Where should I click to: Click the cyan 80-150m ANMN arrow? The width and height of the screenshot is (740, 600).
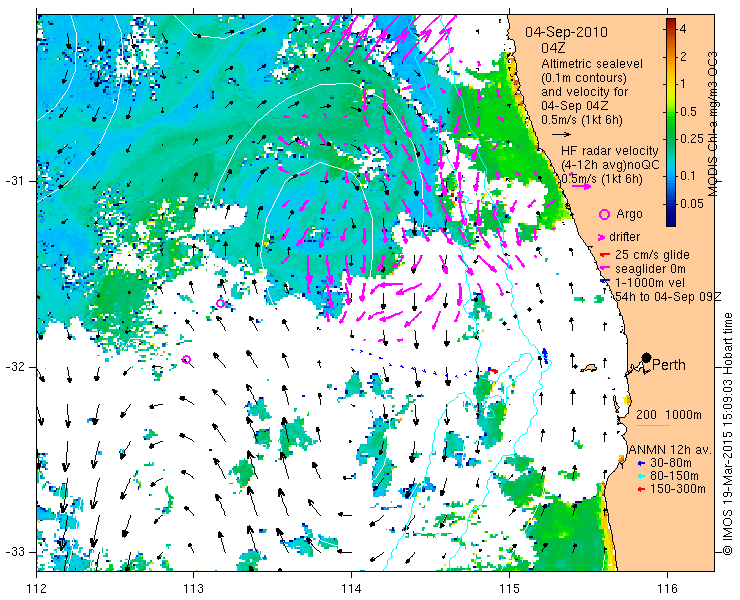[640, 476]
